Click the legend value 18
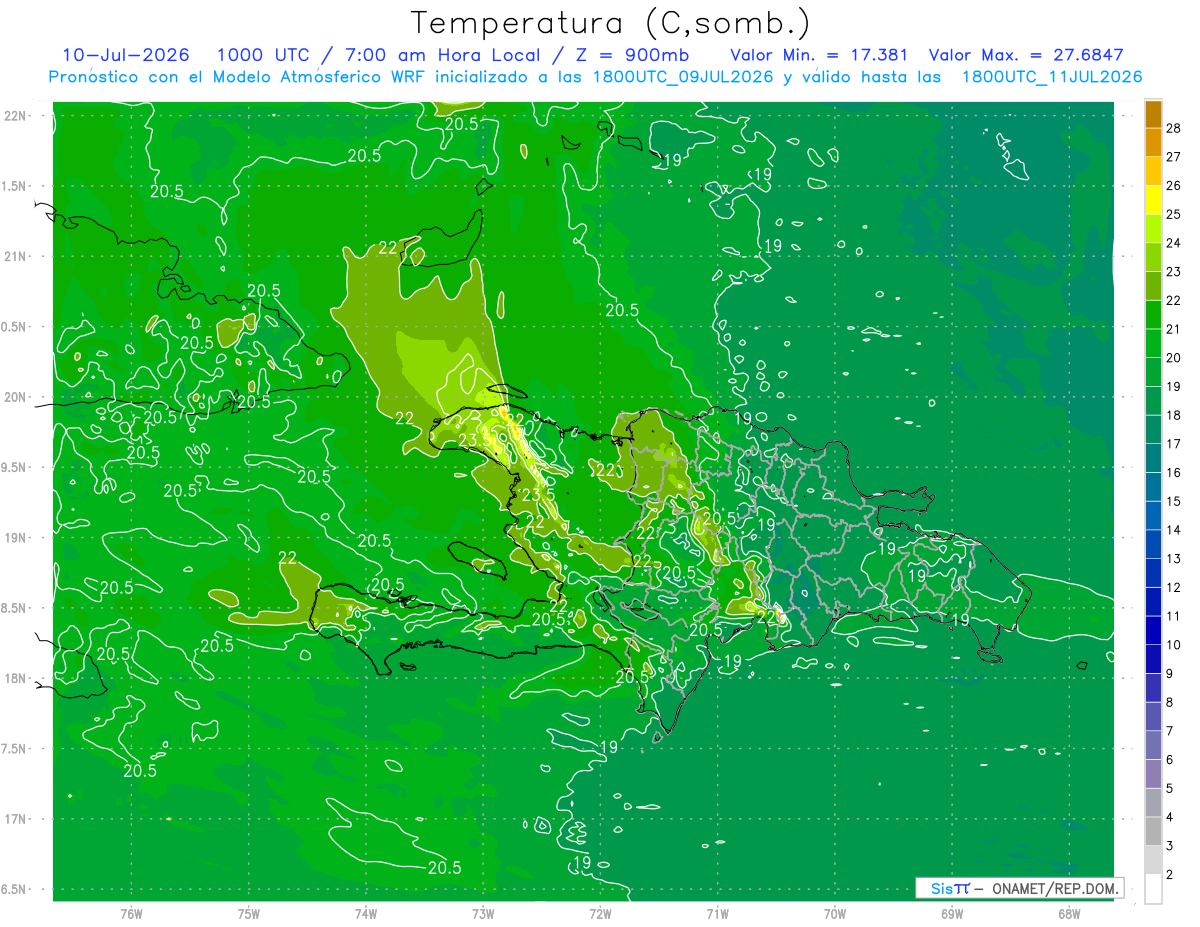 (x=1174, y=415)
